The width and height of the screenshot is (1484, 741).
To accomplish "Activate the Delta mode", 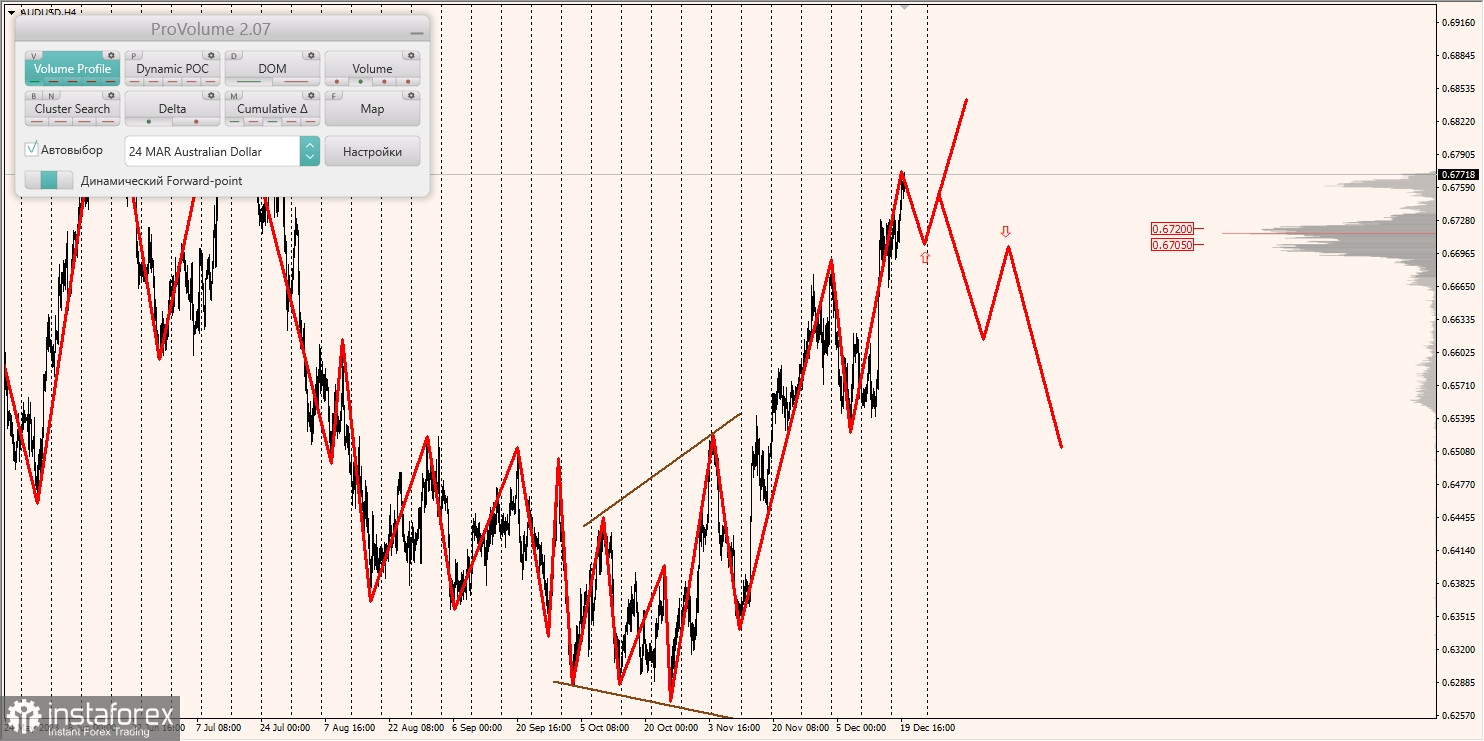I will (172, 109).
